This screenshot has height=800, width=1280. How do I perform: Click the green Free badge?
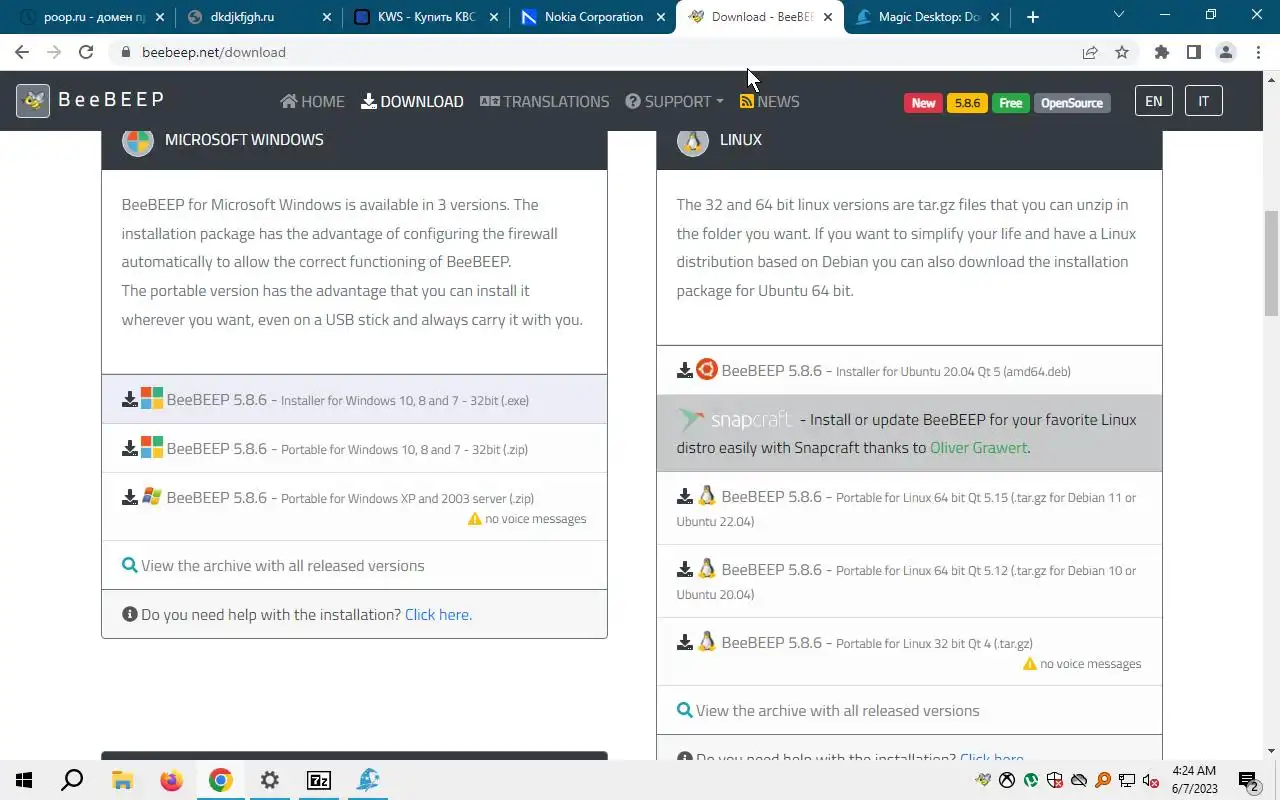[x=1011, y=103]
